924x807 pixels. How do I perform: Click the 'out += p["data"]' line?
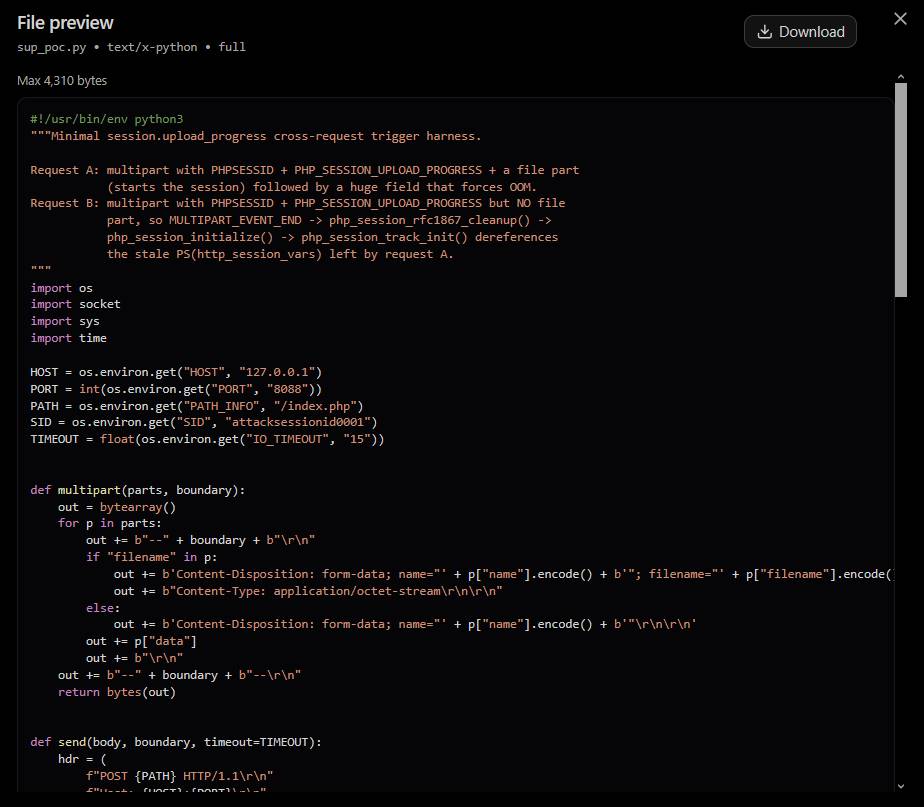141,641
